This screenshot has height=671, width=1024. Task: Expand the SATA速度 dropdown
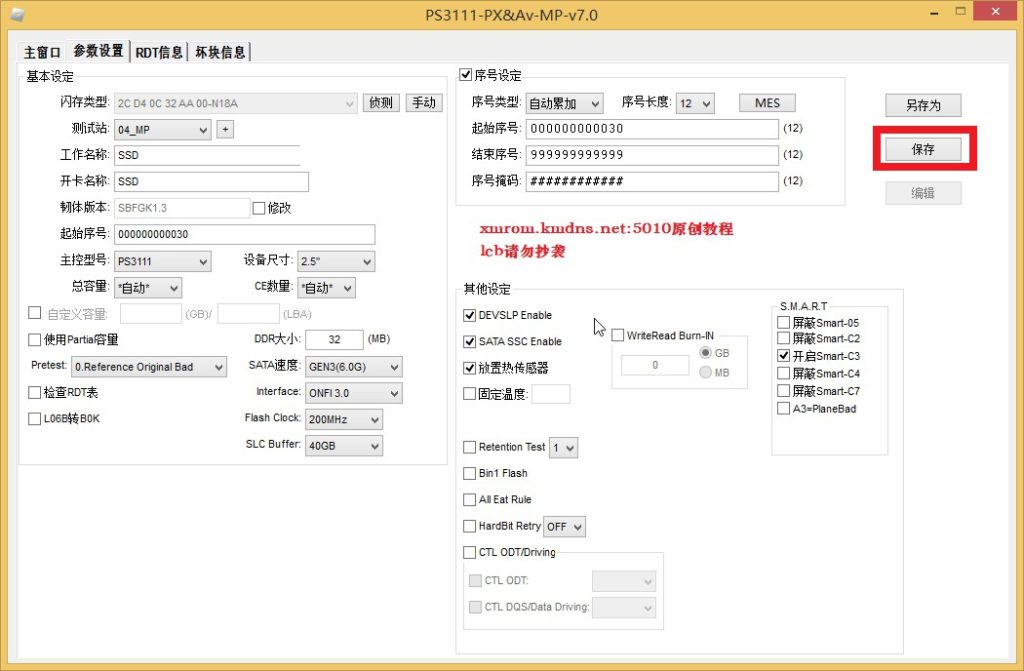(353, 367)
